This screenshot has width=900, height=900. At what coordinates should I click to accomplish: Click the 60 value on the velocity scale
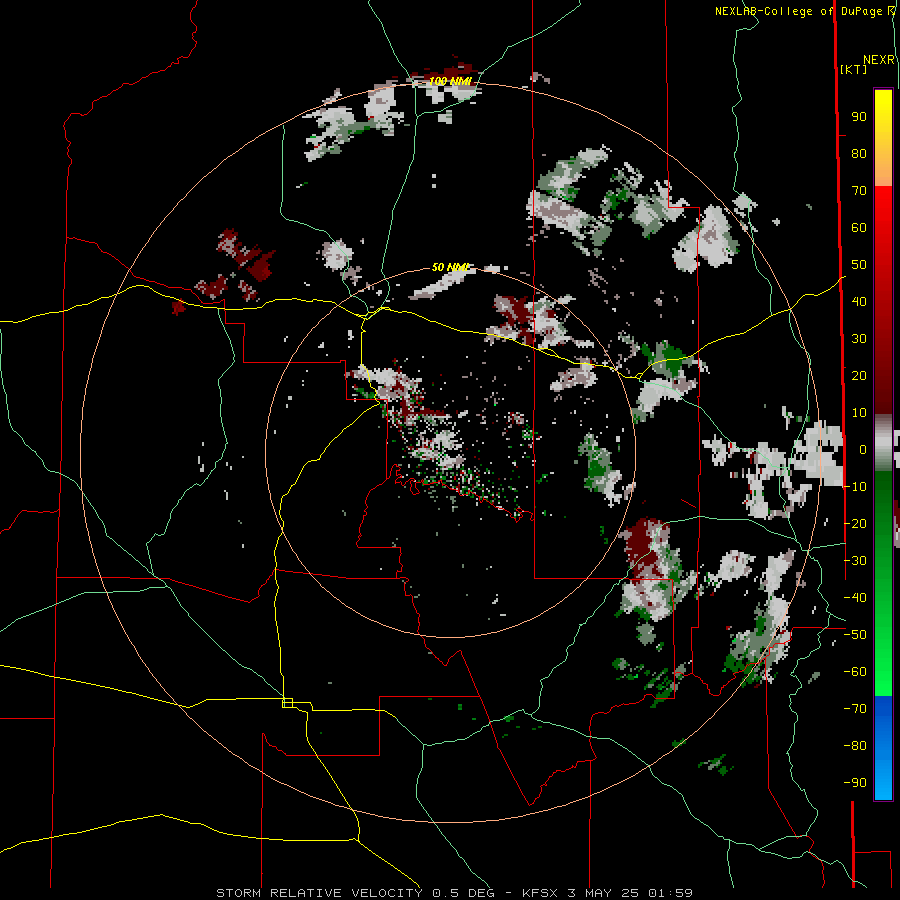859,228
